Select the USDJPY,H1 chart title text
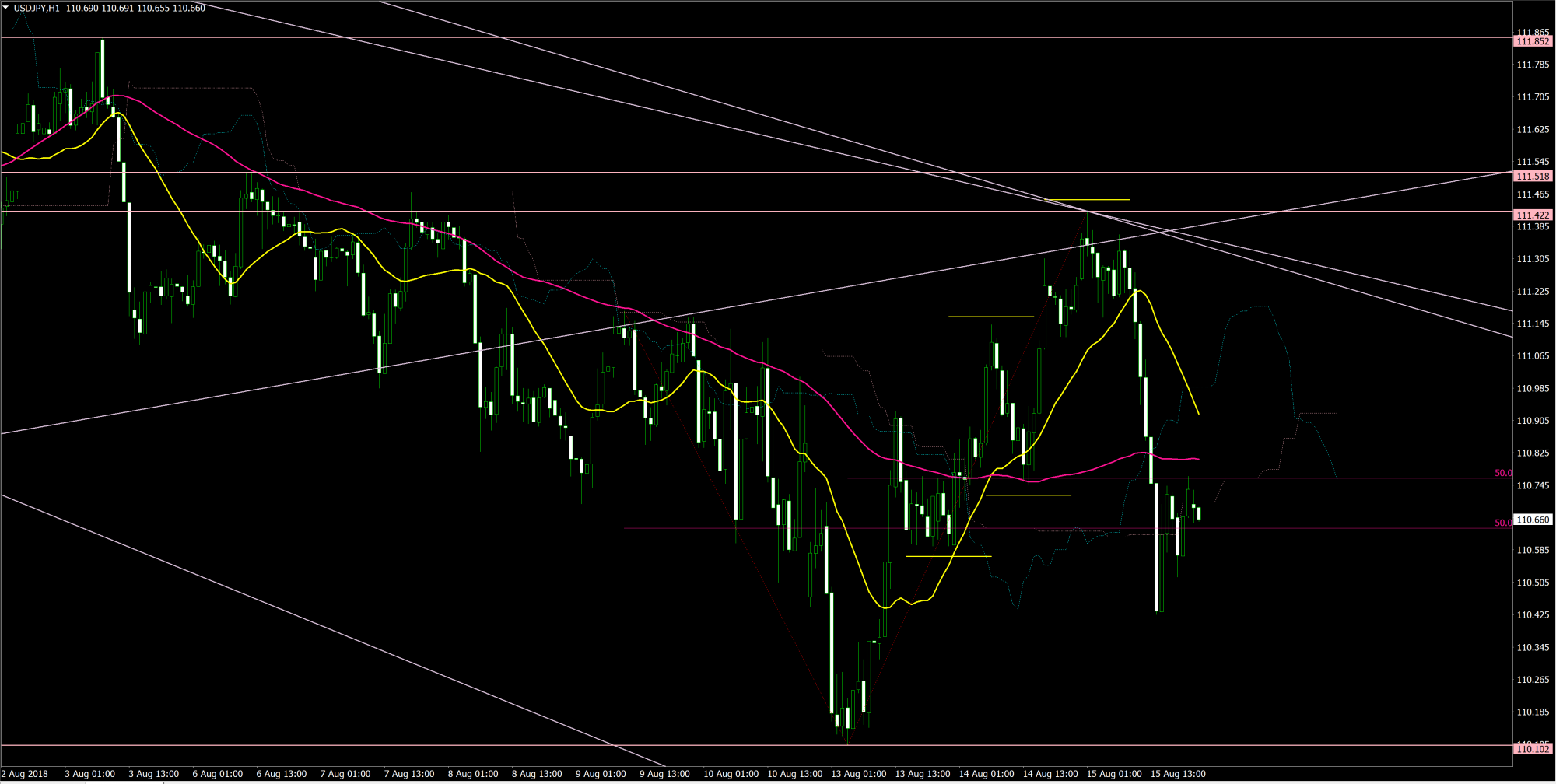 37,8
